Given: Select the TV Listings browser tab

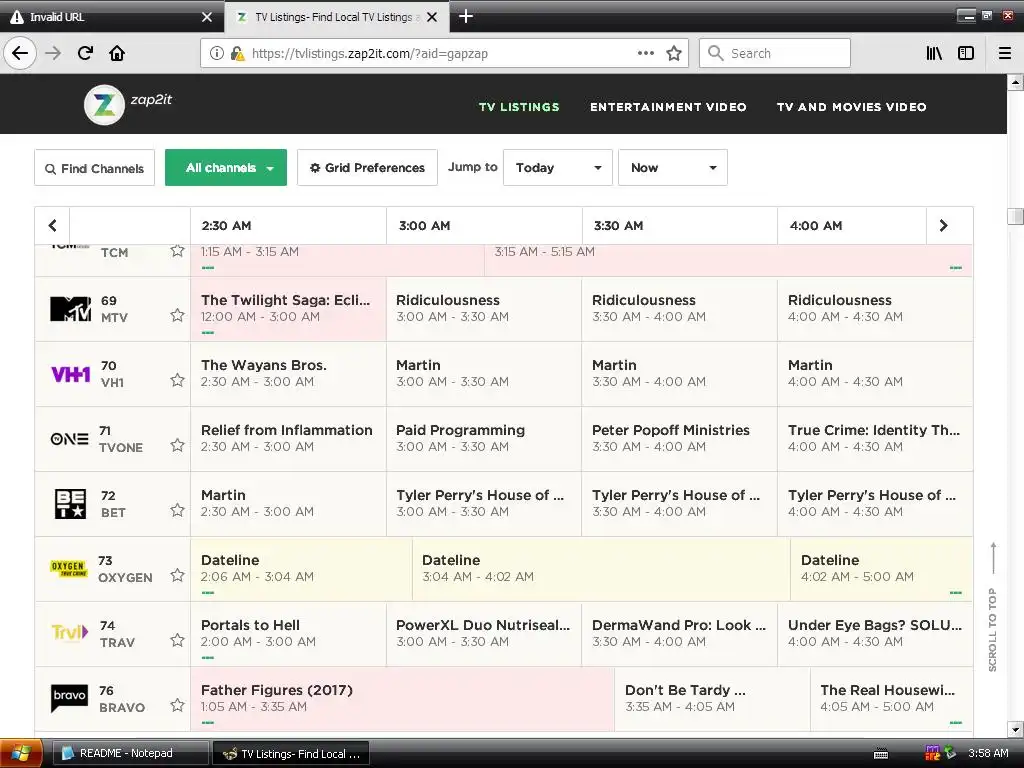Looking at the screenshot, I should (x=336, y=17).
